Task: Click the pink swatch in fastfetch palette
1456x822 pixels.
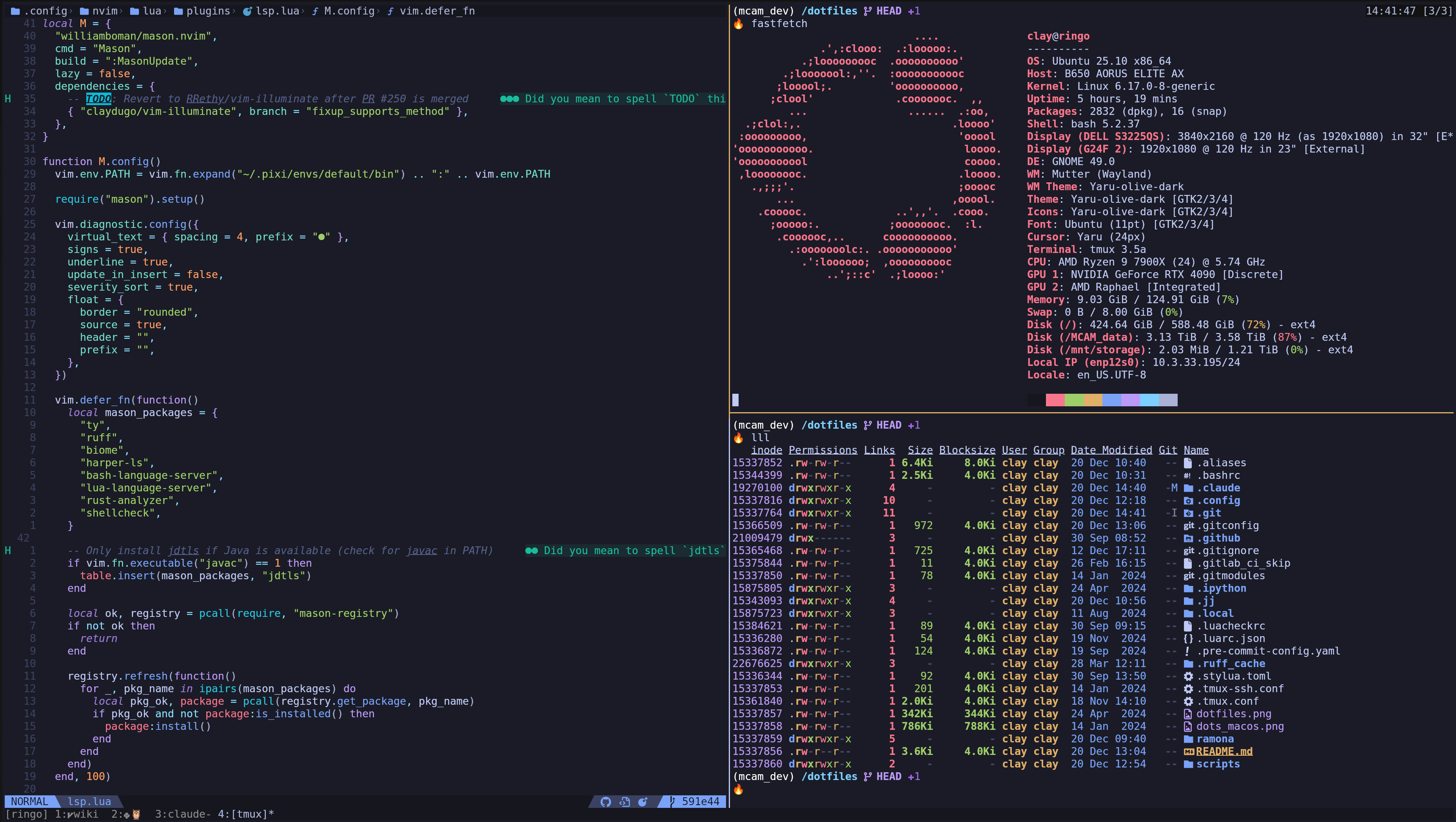Action: click(1055, 400)
